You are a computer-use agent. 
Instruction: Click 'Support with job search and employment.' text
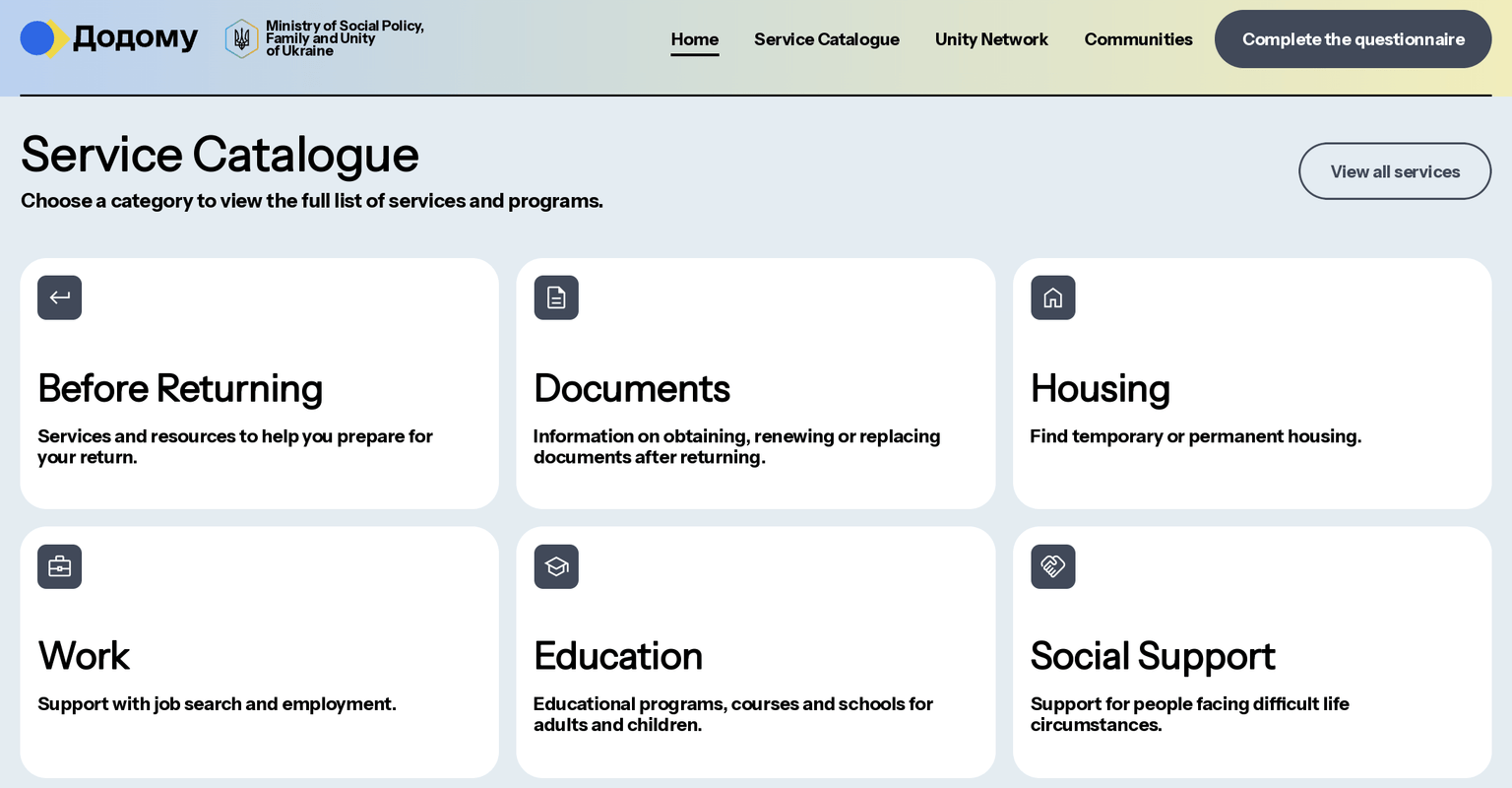pyautogui.click(x=217, y=704)
